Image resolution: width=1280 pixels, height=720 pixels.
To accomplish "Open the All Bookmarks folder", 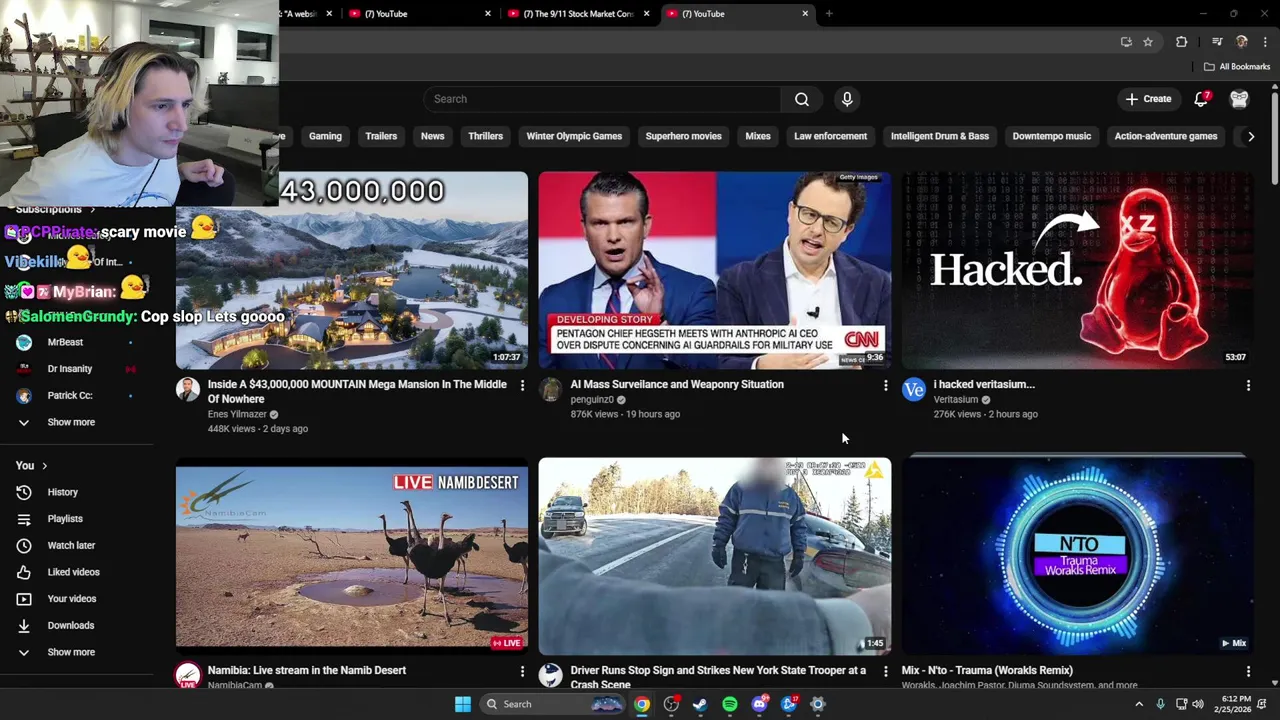I will point(1237,67).
